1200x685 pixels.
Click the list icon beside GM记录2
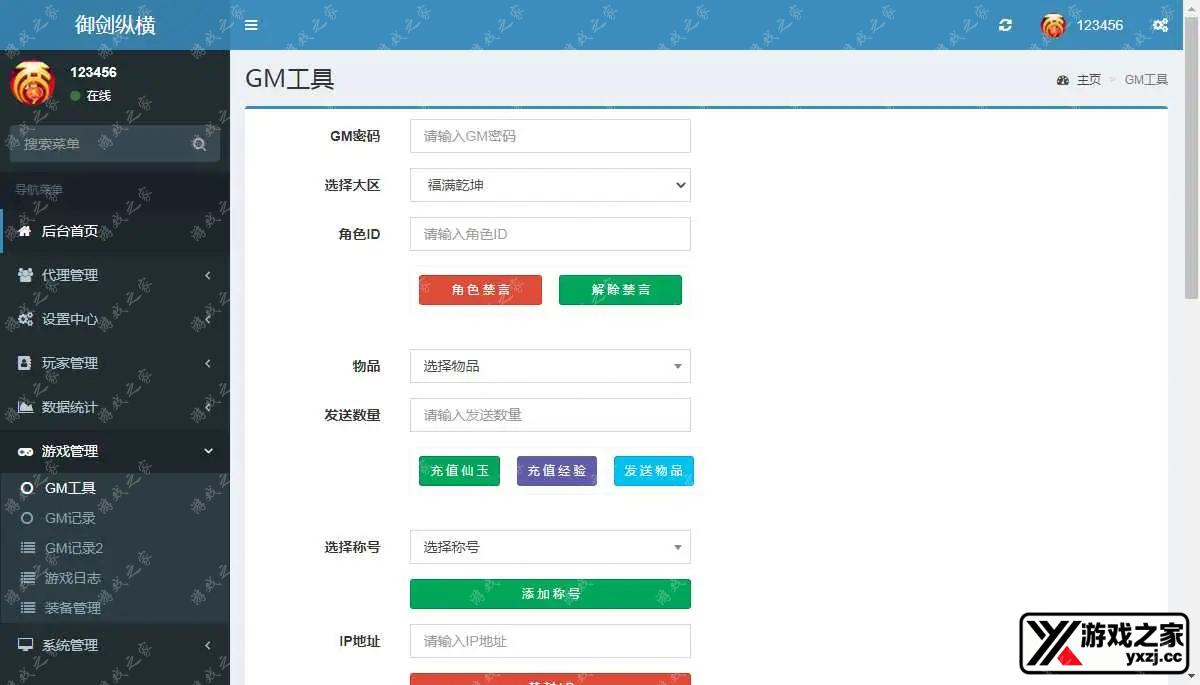[x=27, y=548]
